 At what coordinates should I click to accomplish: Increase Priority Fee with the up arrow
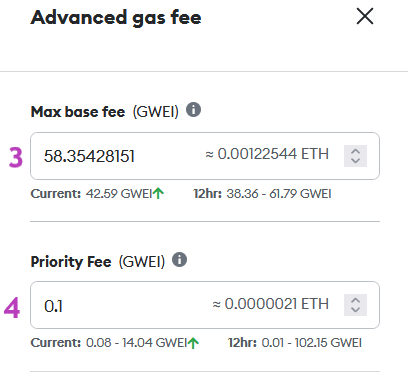click(356, 300)
